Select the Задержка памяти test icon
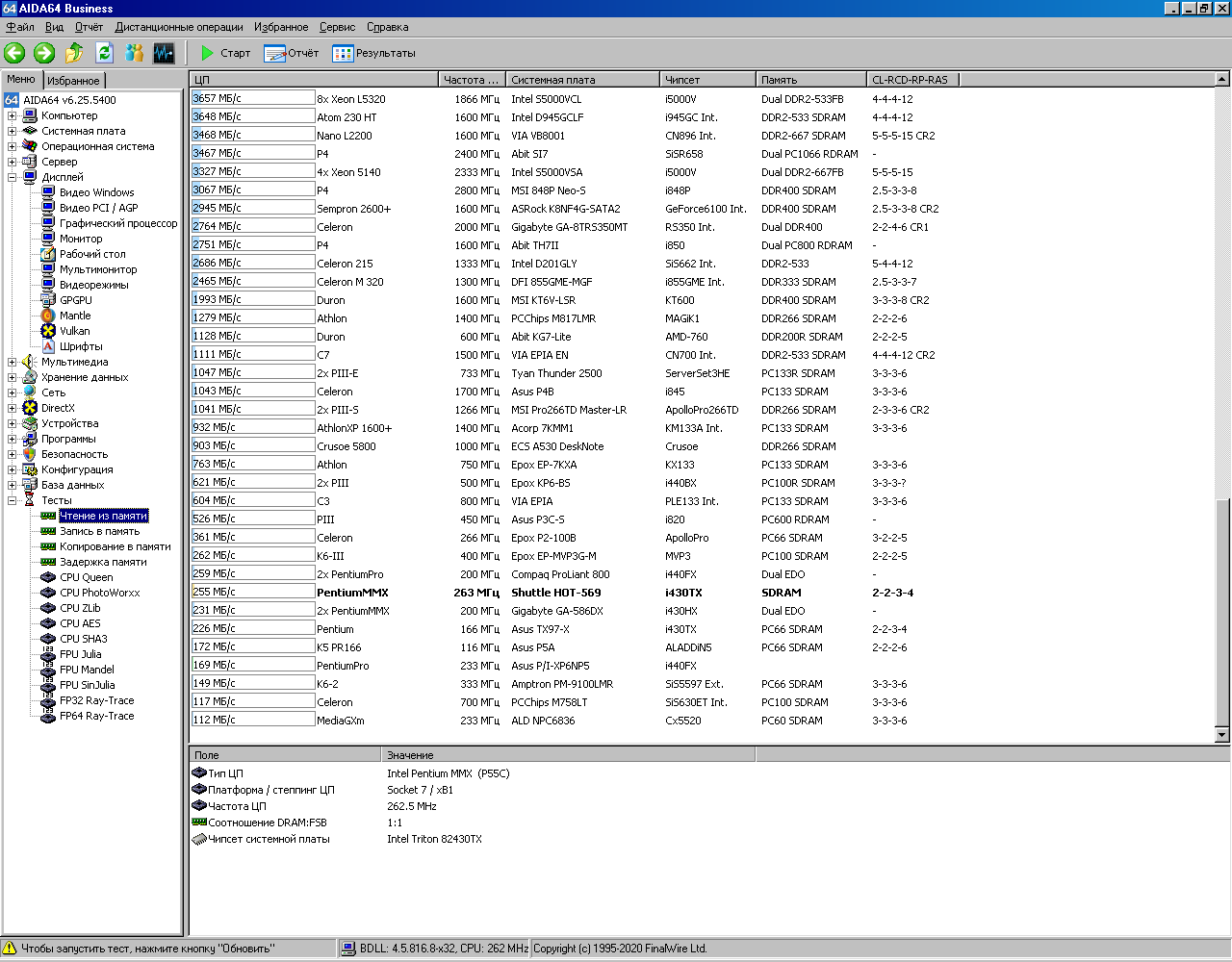Screen dimensions: 1232x962 [48, 562]
